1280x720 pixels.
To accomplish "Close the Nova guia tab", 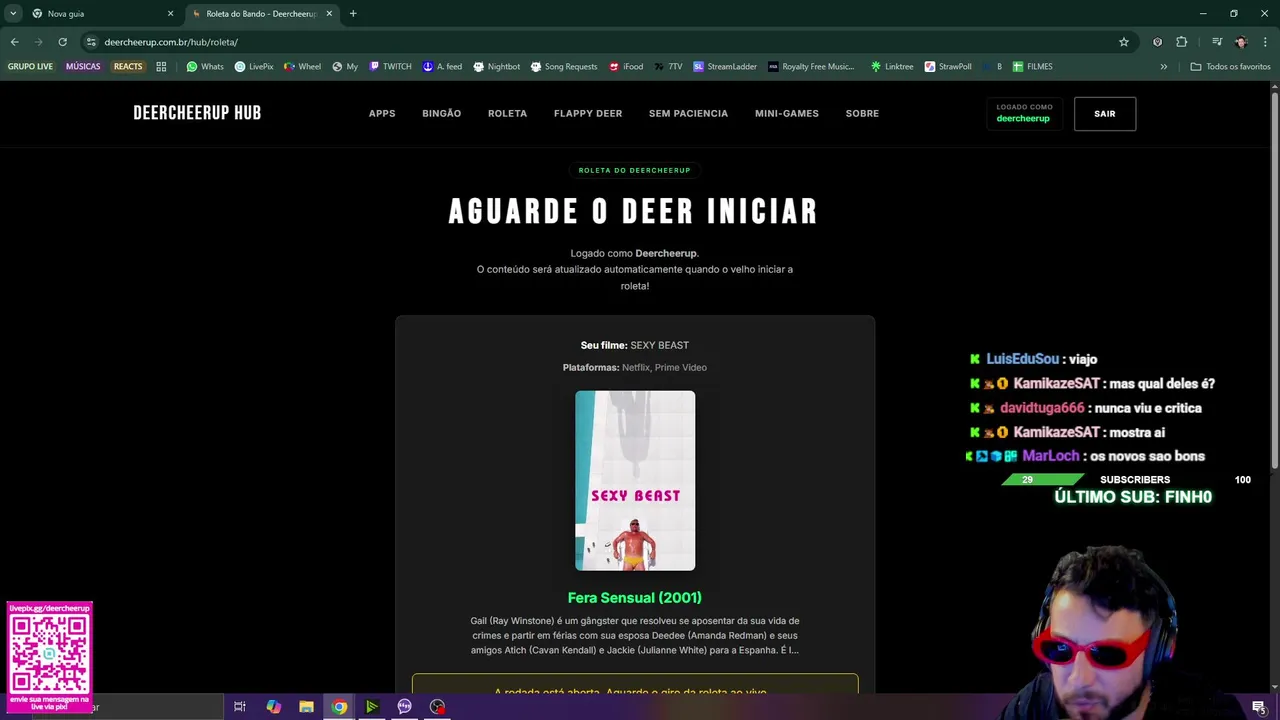I will point(170,14).
